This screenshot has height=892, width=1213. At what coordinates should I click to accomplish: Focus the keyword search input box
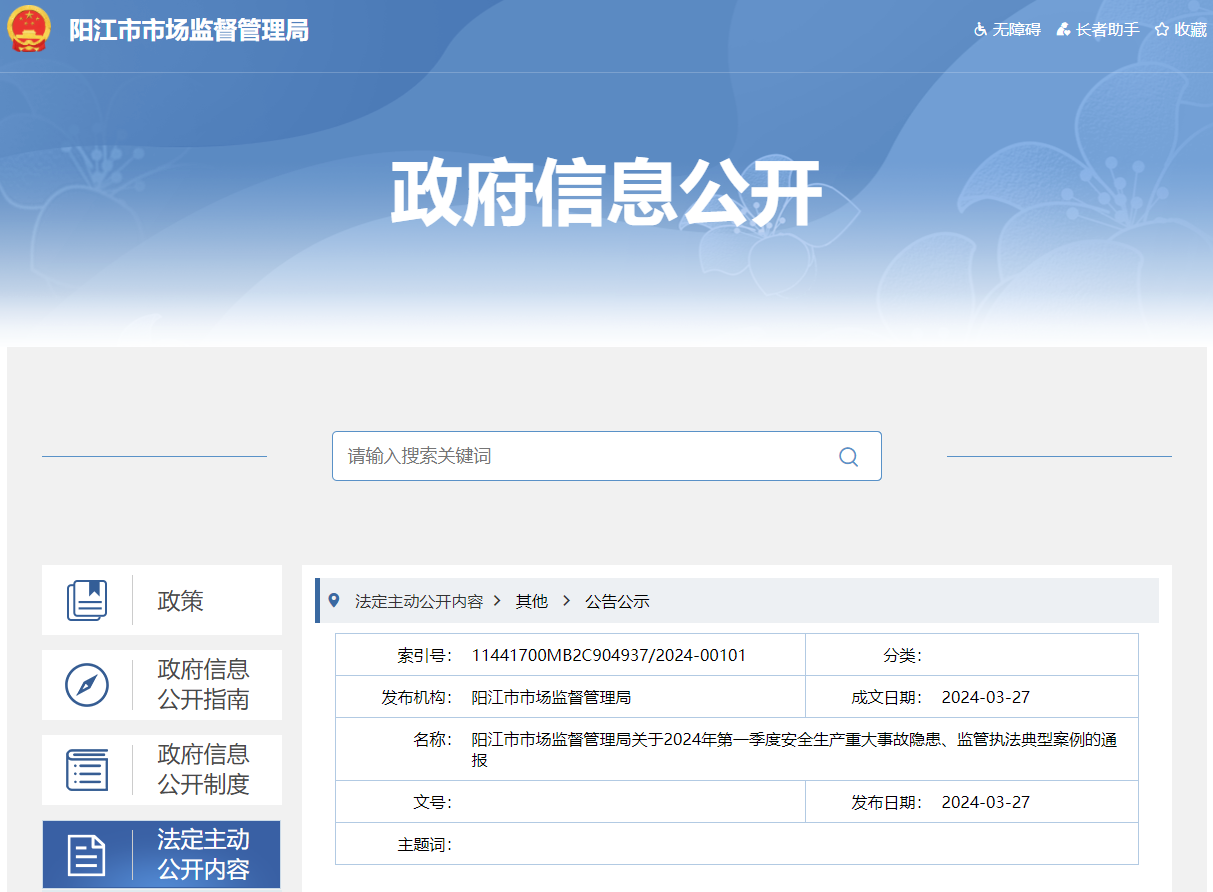[585, 456]
